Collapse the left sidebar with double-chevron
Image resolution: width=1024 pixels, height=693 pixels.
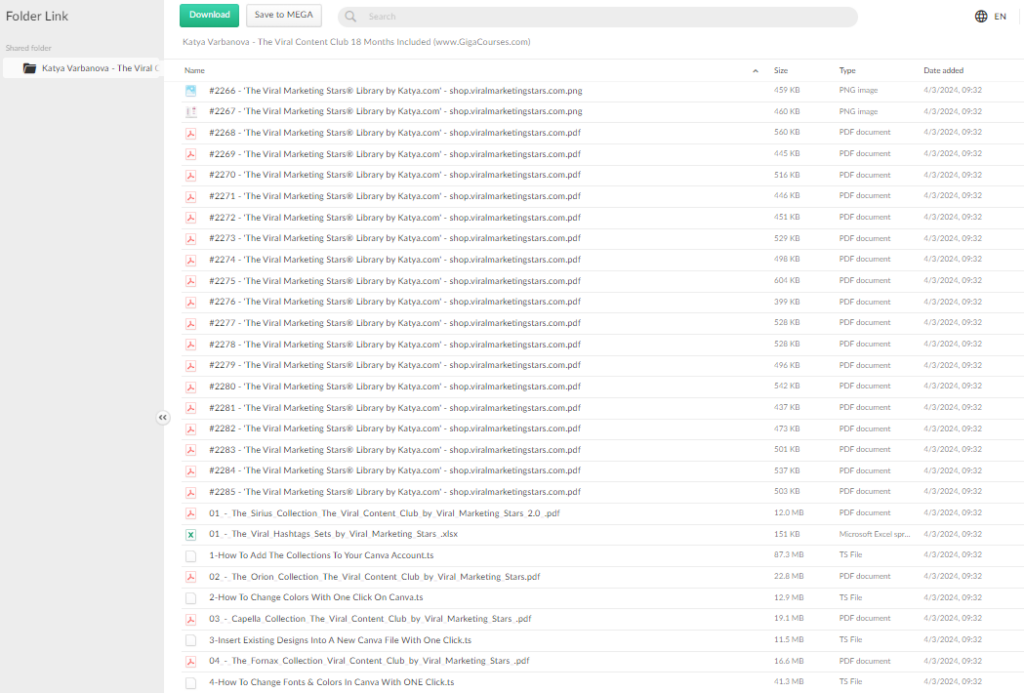click(163, 418)
